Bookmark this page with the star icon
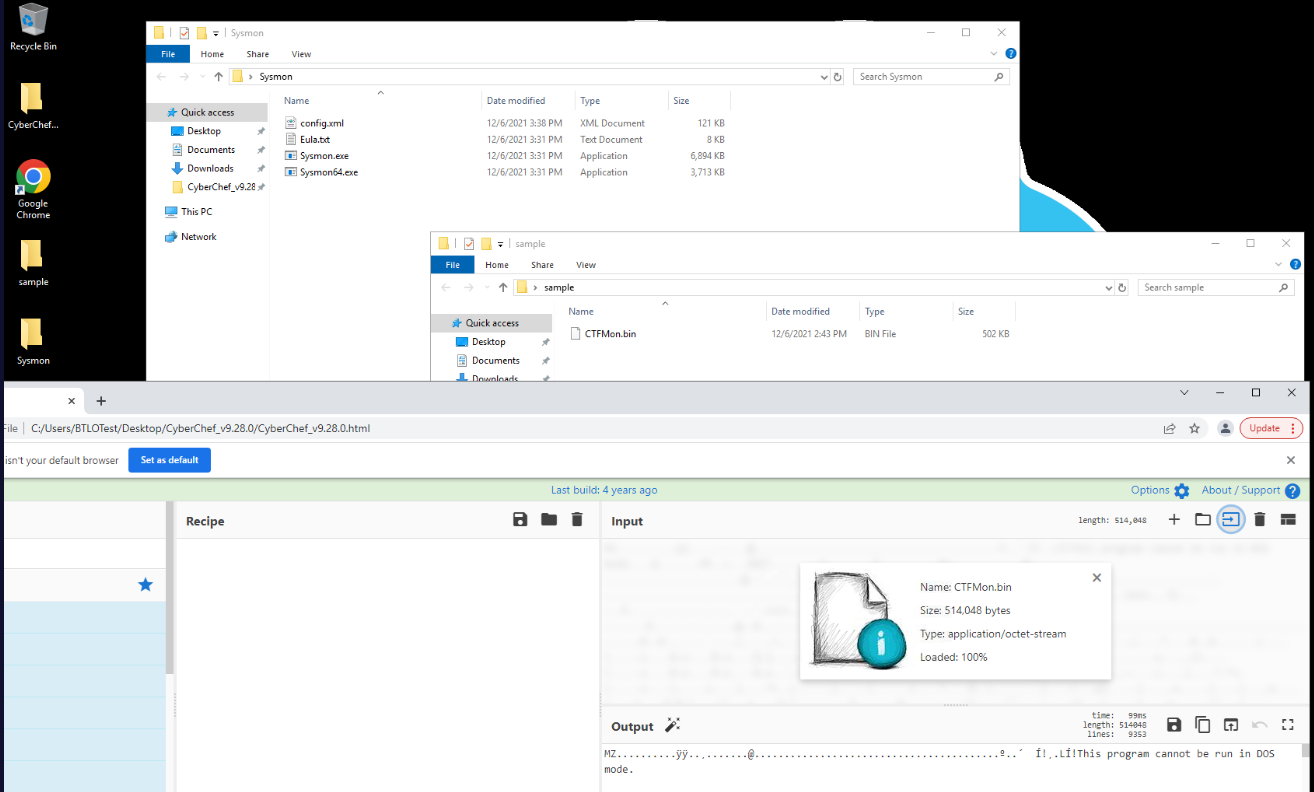The width and height of the screenshot is (1314, 792). click(1194, 428)
